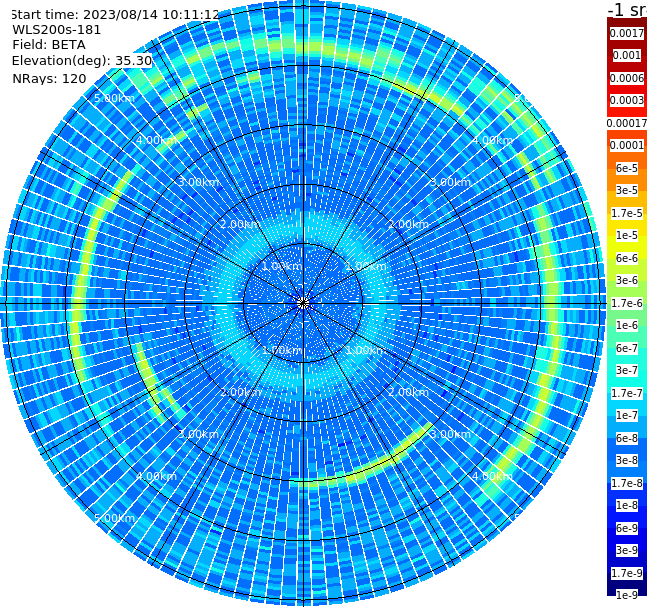This screenshot has height=607, width=647.
Task: Click the 6e-6 color scale value
Action: click(627, 258)
